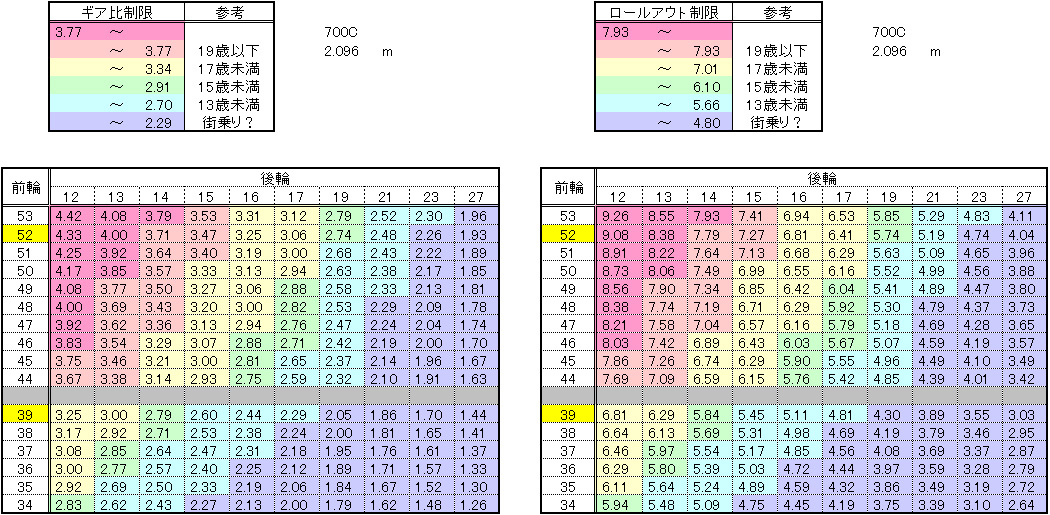This screenshot has height=515, width=1050.
Task: Pick the yellow ~ 3.34 legend swatch
Action: [117, 68]
